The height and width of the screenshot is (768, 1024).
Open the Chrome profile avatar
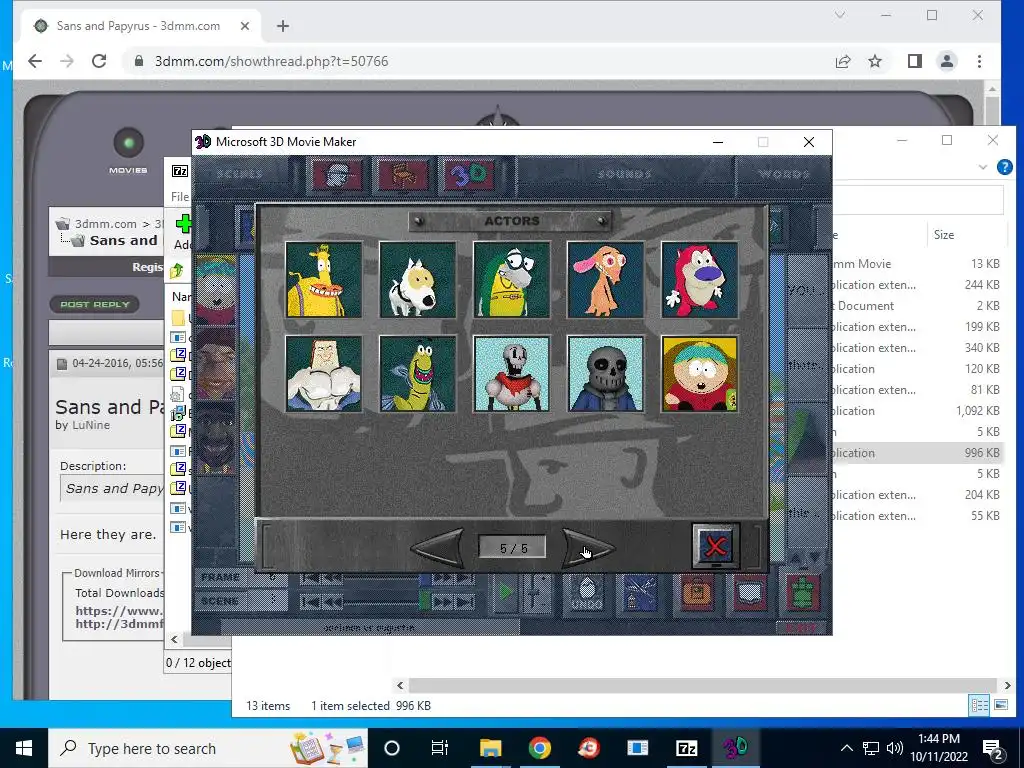pos(946,61)
